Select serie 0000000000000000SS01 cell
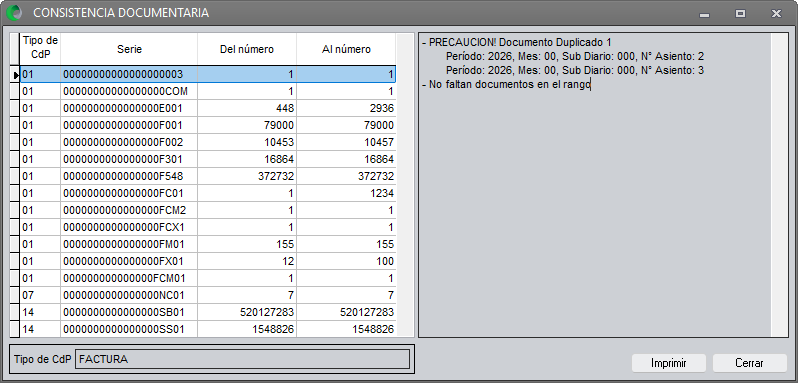 tap(129, 330)
